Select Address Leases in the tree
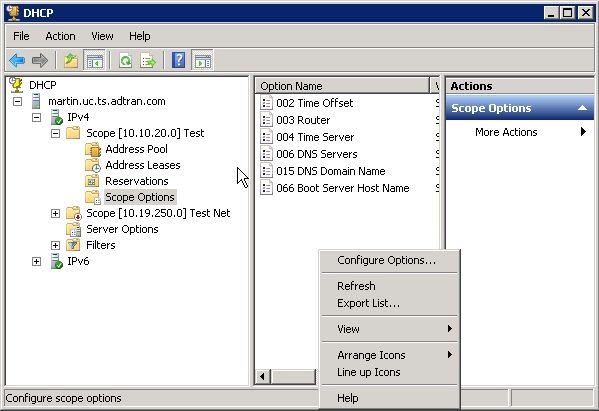 tap(143, 165)
